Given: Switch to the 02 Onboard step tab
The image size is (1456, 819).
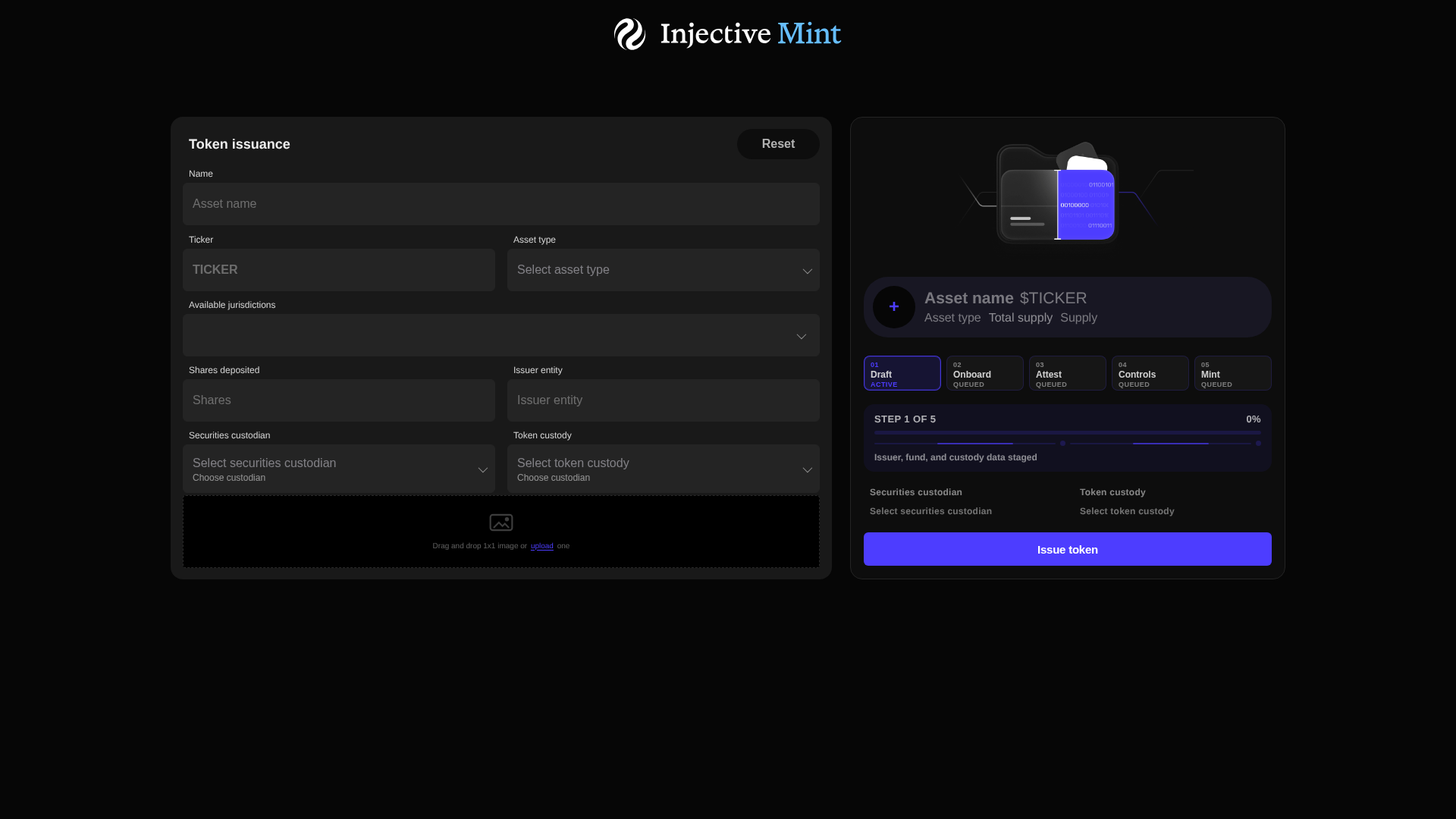Looking at the screenshot, I should 985,373.
